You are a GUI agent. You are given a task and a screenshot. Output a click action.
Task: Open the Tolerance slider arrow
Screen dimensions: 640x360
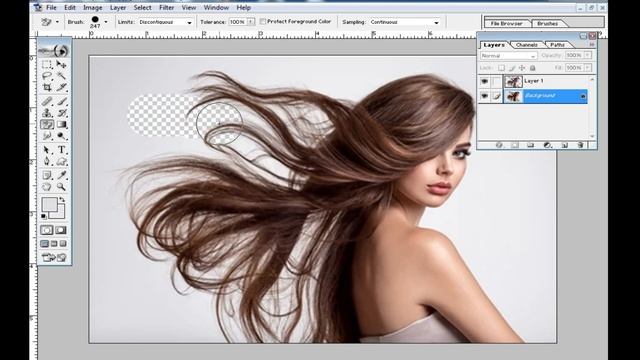[251, 22]
